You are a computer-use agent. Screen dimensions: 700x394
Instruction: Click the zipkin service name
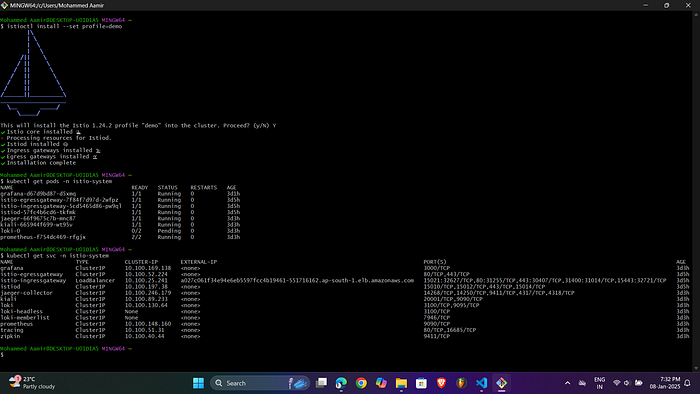tap(10, 336)
